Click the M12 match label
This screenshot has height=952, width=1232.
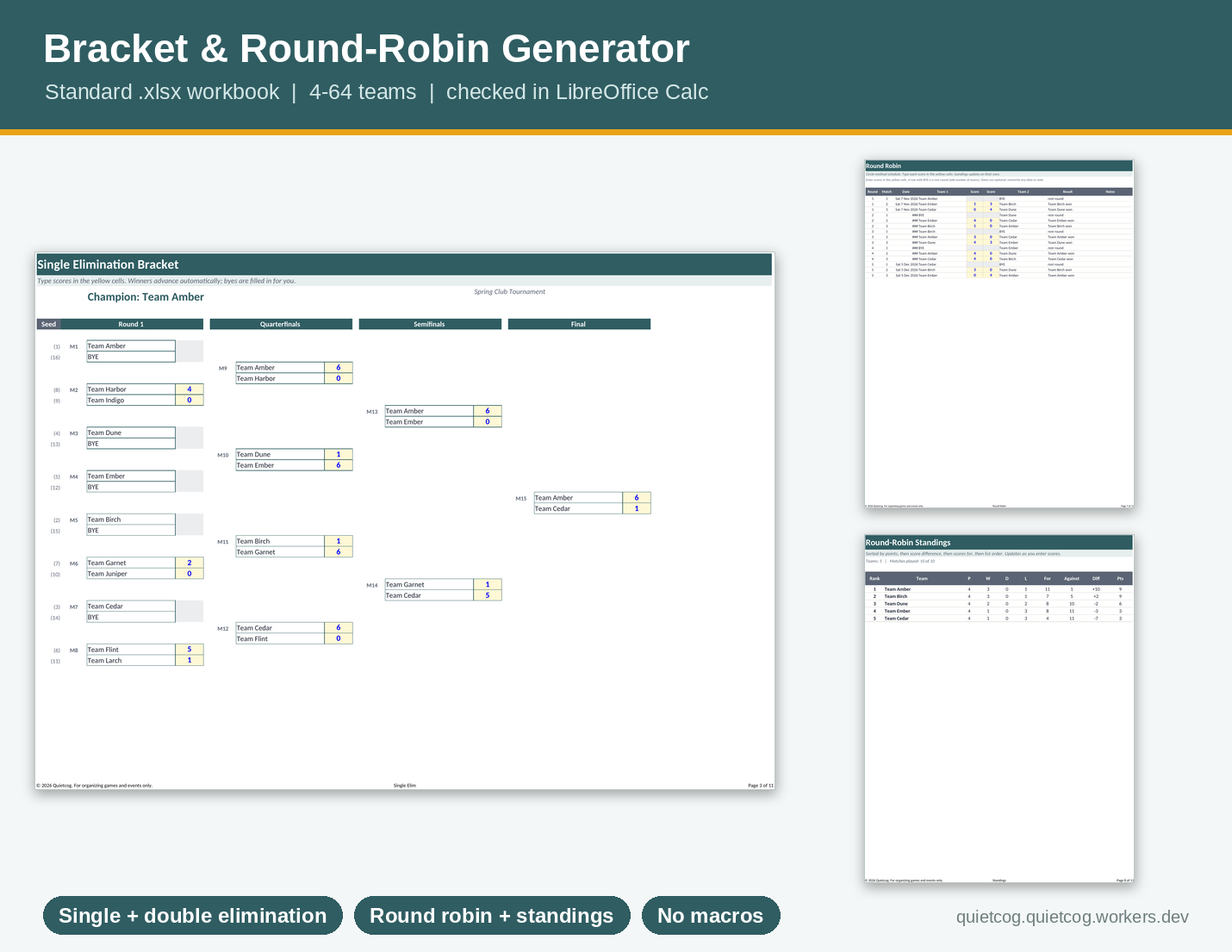click(223, 628)
